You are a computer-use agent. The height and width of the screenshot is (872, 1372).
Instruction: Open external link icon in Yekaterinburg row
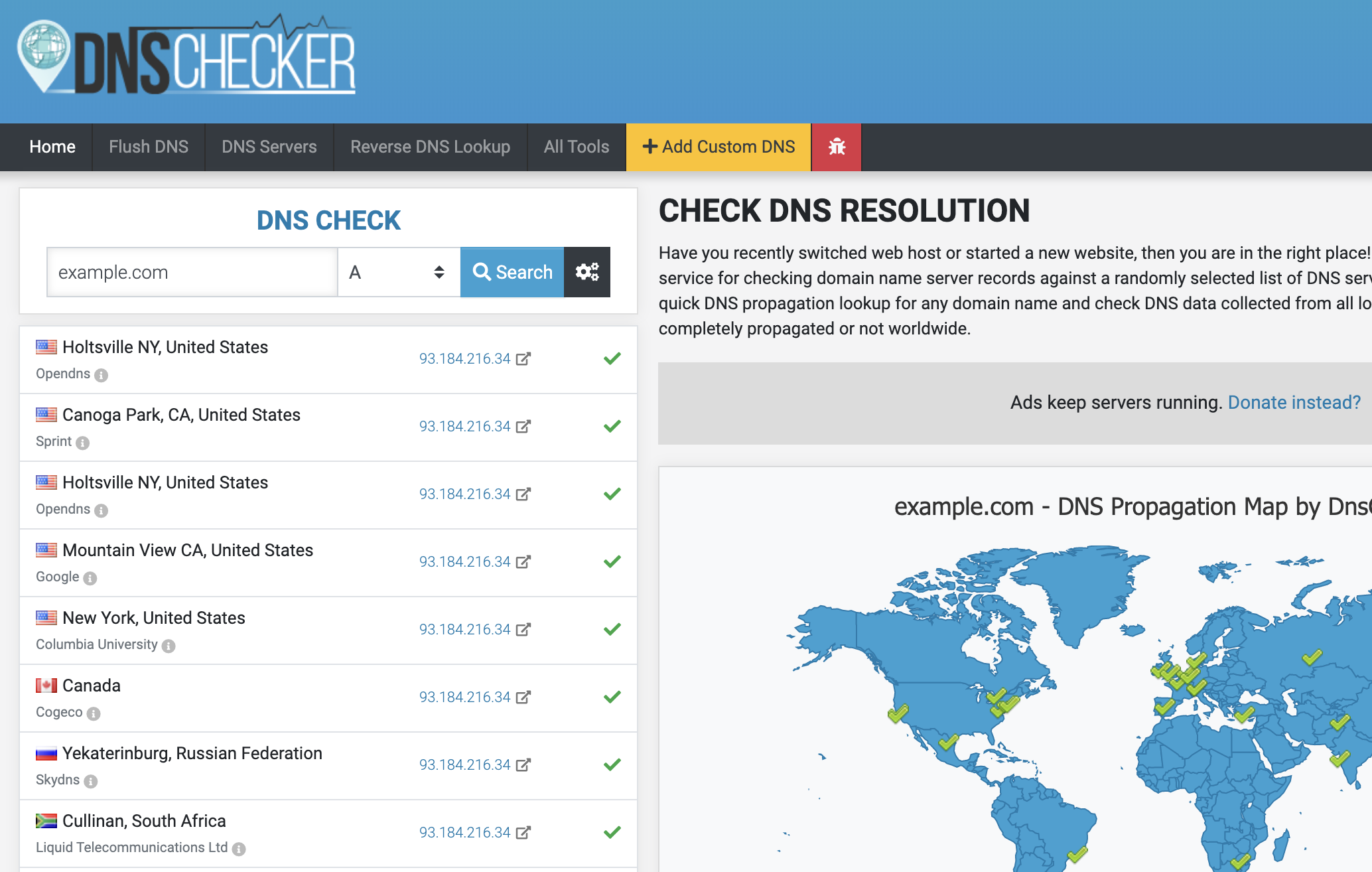523,764
